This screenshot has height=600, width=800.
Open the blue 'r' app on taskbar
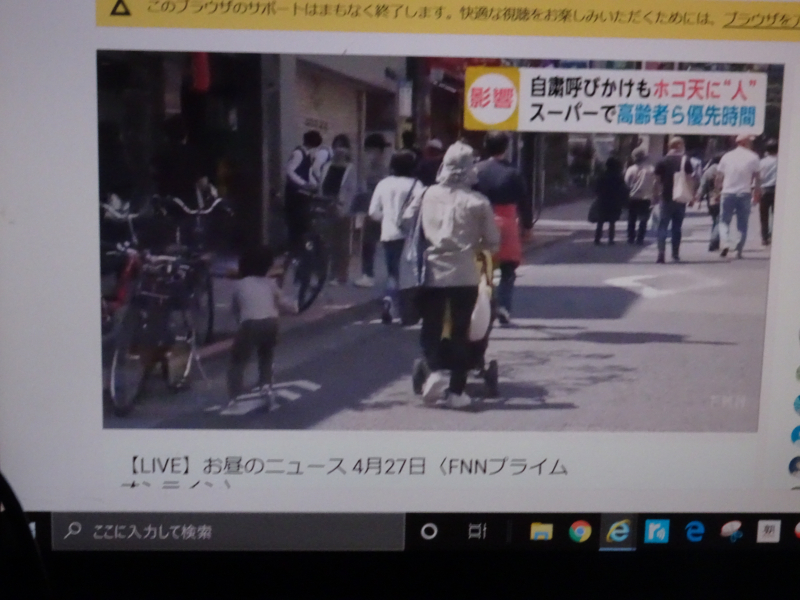pyautogui.click(x=656, y=532)
